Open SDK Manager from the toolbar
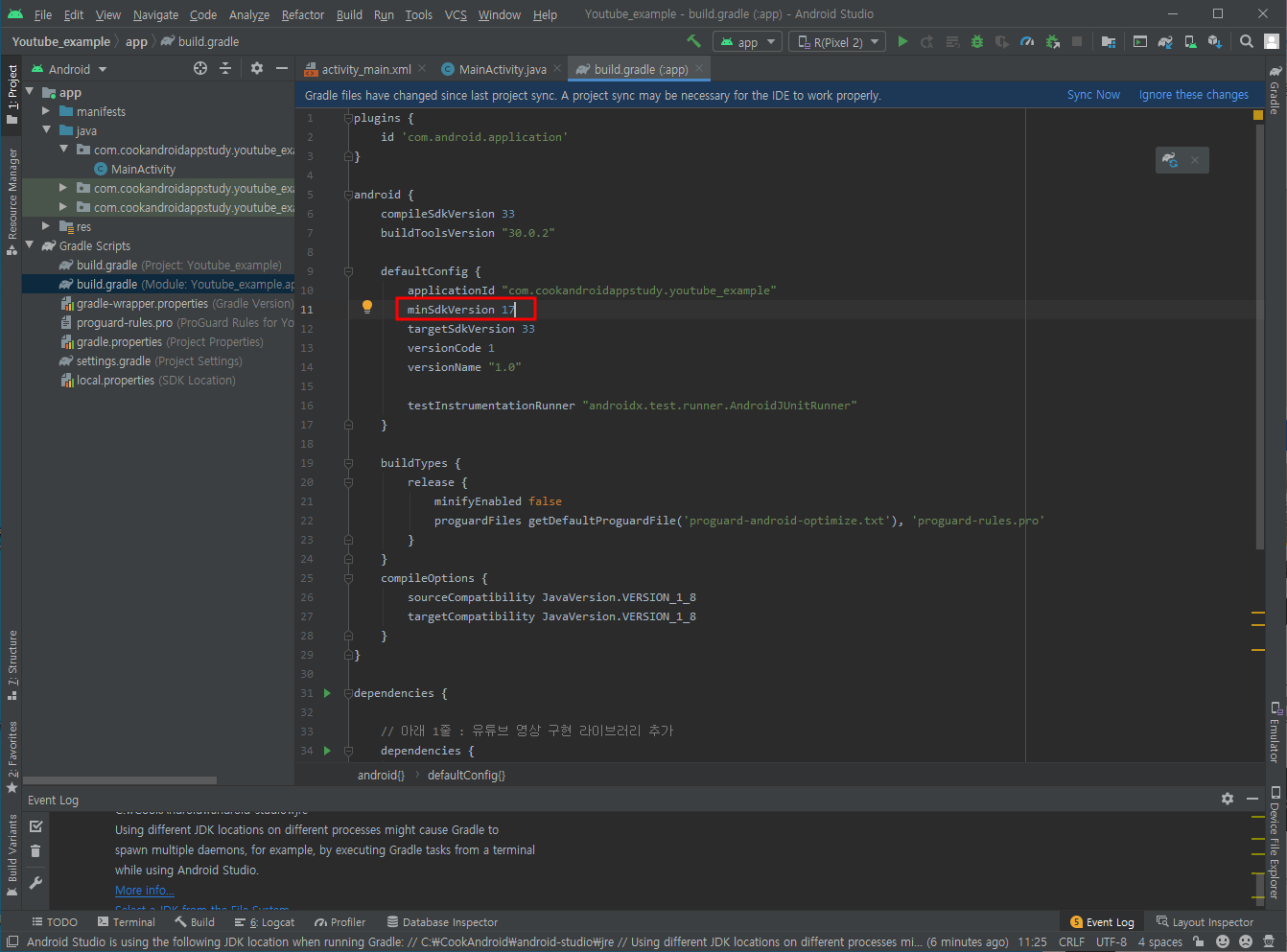Image resolution: width=1287 pixels, height=952 pixels. click(1215, 41)
